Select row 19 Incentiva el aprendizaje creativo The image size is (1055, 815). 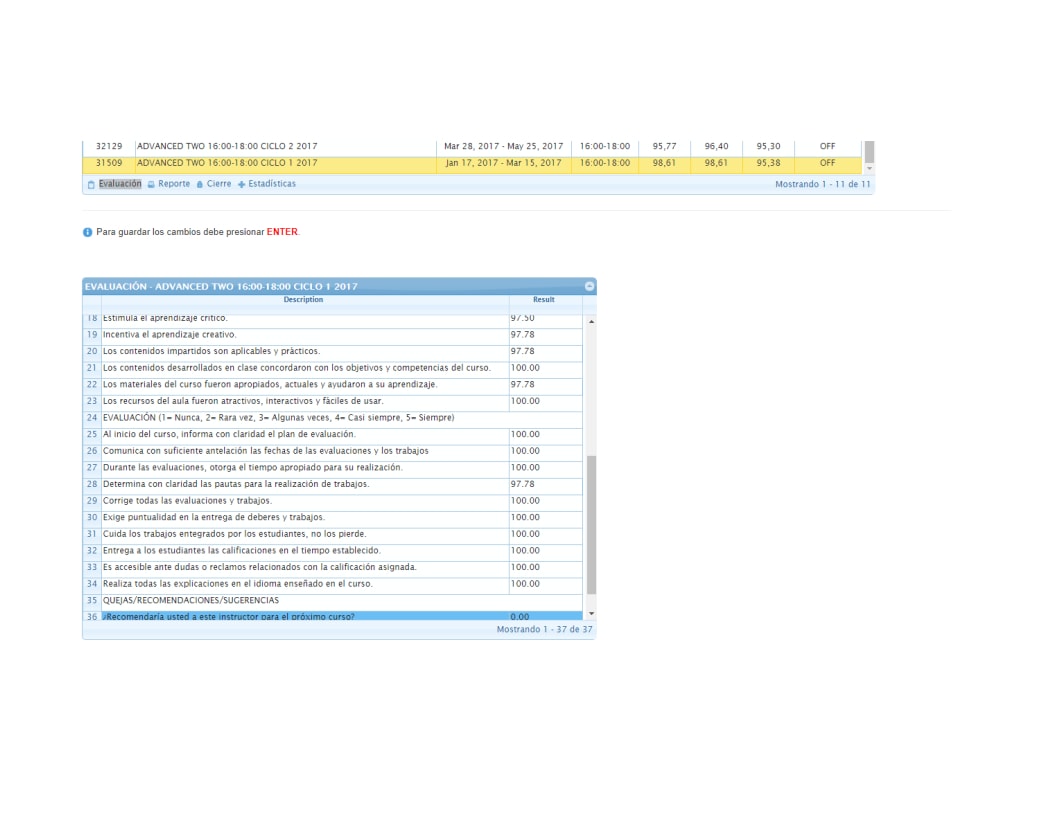[332, 334]
